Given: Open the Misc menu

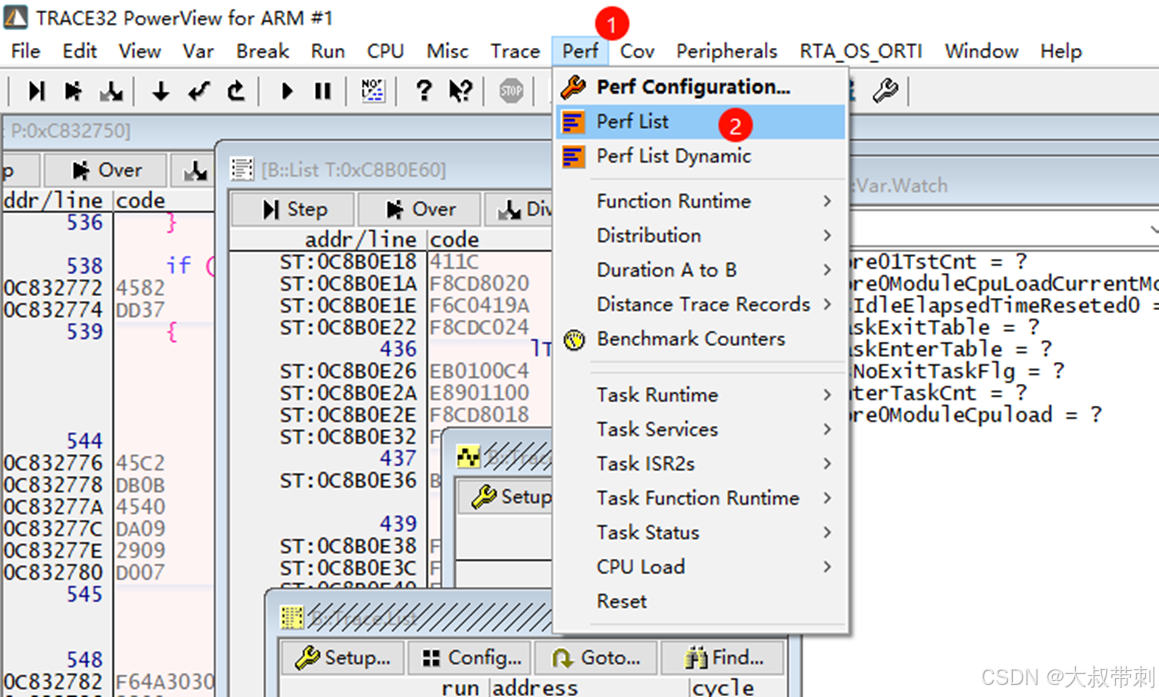Looking at the screenshot, I should [447, 51].
